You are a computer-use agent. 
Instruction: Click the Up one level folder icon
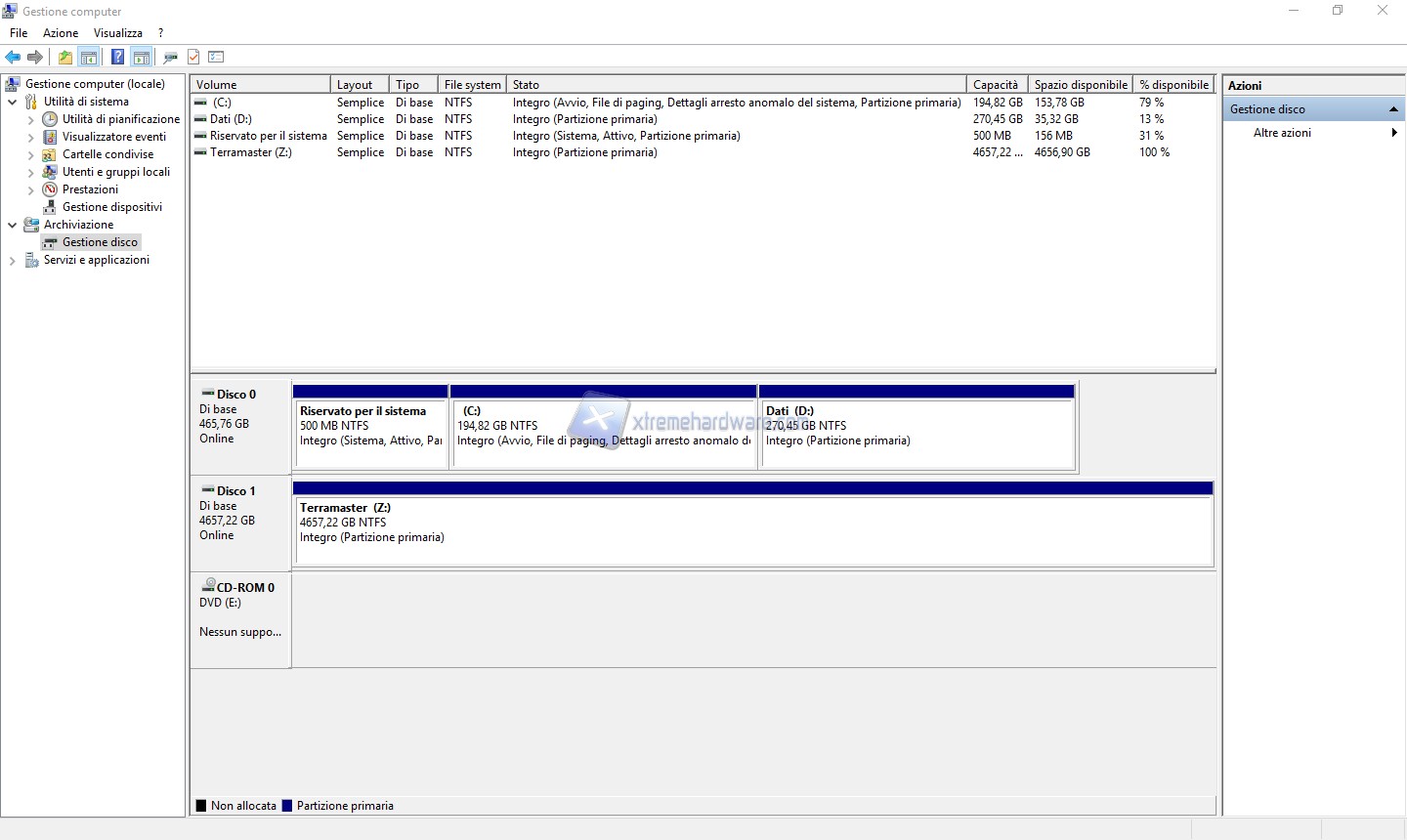click(64, 57)
